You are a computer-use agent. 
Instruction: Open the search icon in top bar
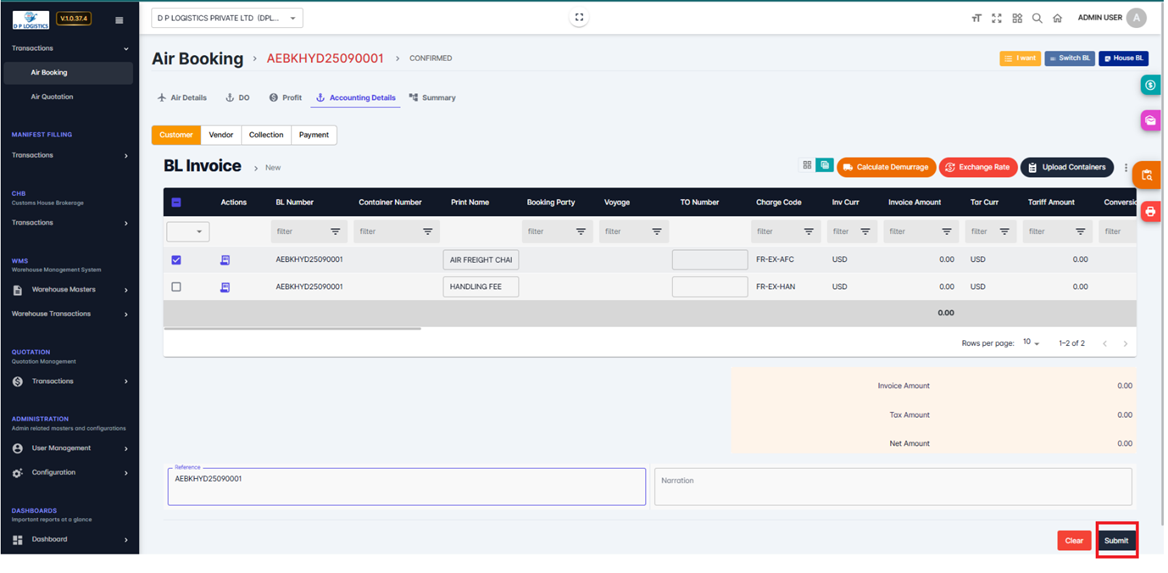(1037, 18)
